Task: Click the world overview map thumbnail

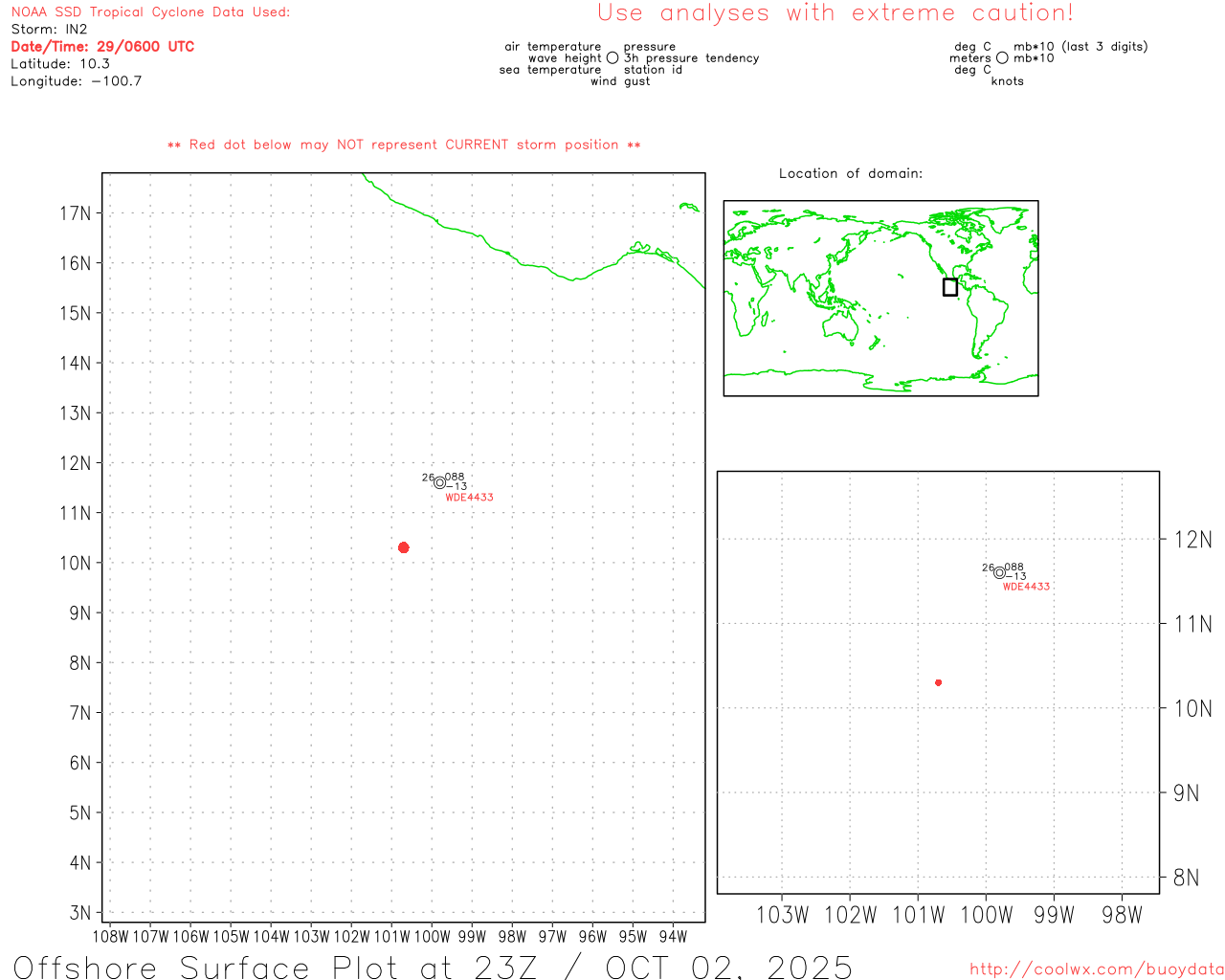Action: point(880,298)
